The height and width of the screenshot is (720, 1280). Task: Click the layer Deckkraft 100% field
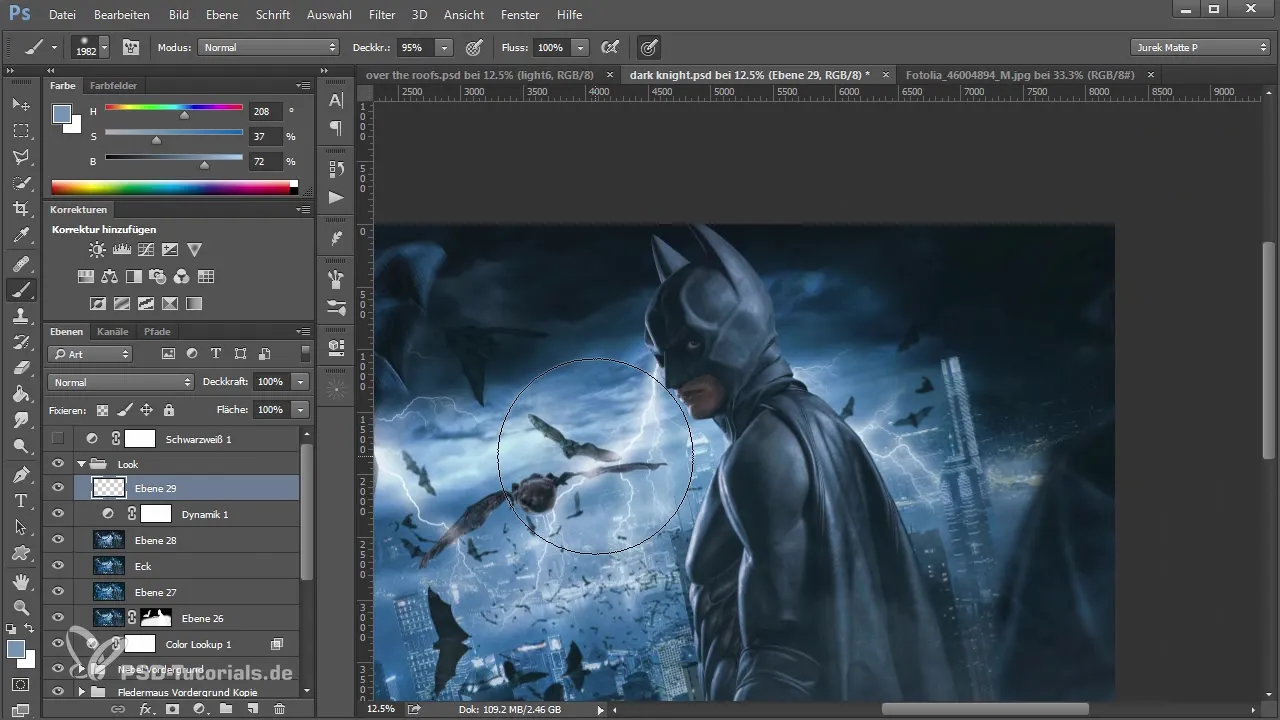pyautogui.click(x=271, y=382)
